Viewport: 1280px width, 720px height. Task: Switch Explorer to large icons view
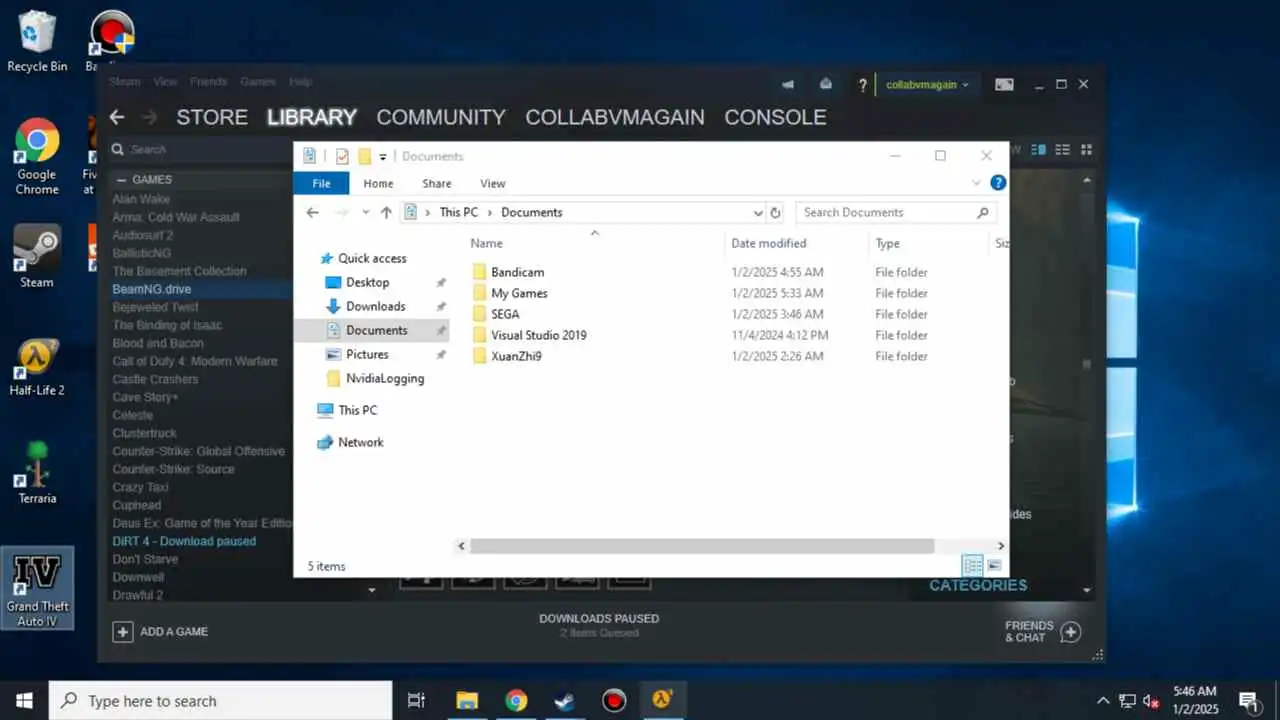point(994,566)
